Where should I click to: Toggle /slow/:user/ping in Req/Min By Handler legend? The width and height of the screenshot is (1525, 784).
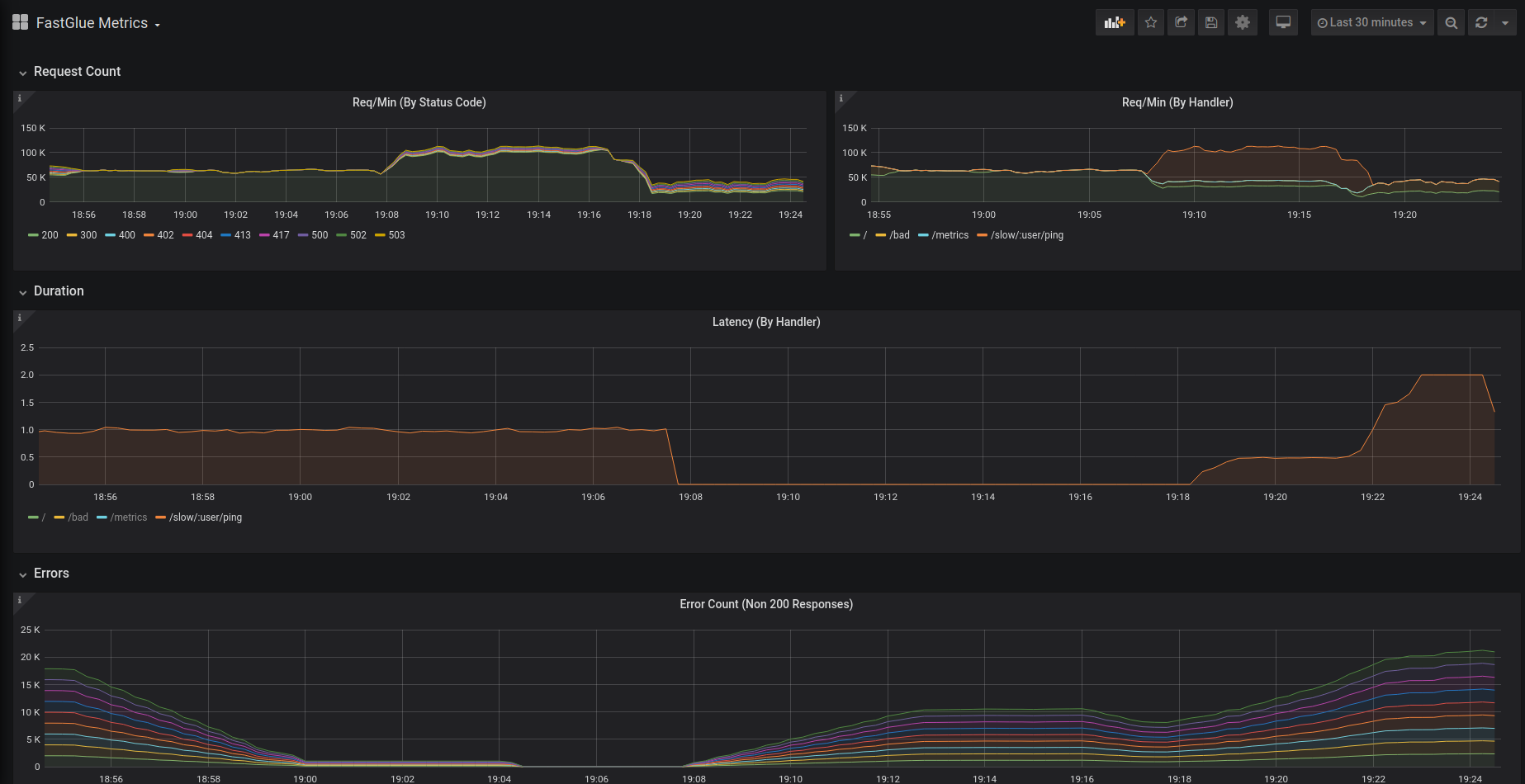coord(1027,235)
